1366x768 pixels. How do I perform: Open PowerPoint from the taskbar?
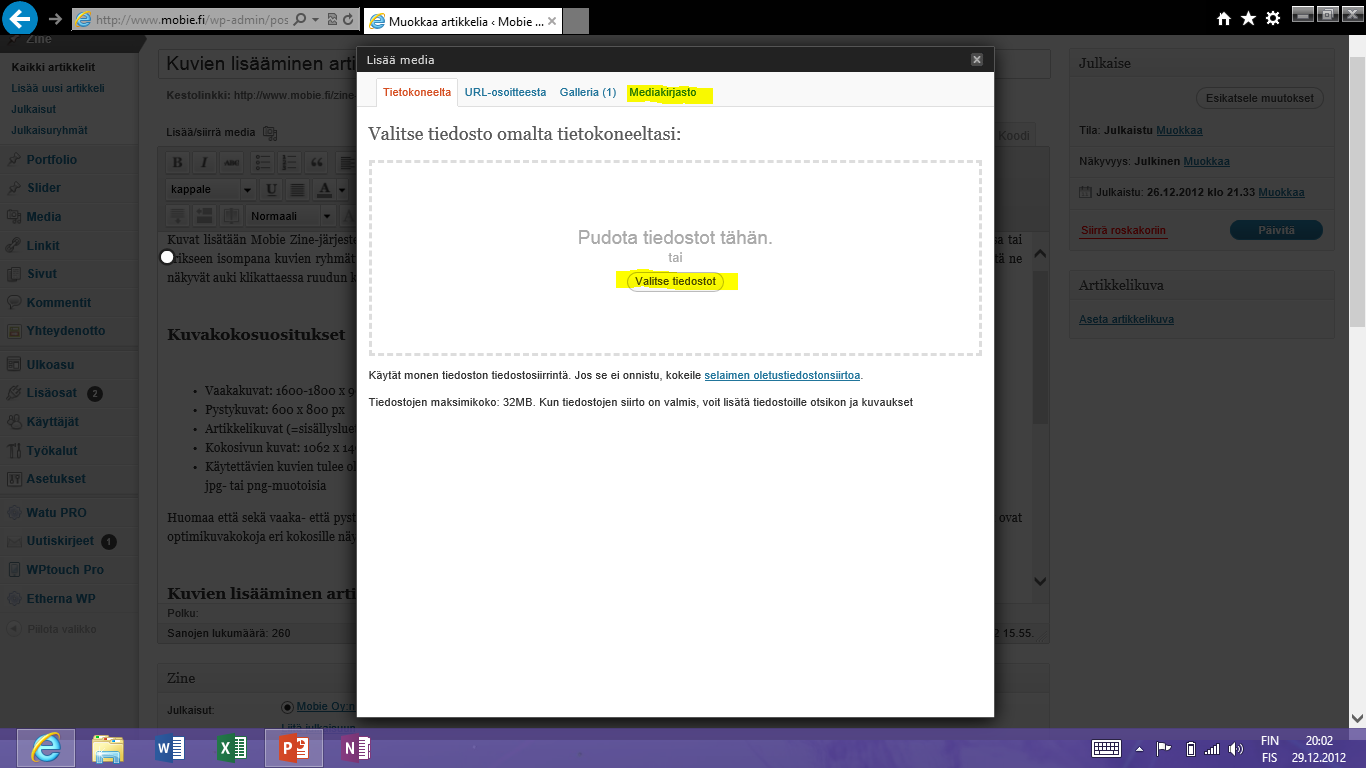(294, 748)
